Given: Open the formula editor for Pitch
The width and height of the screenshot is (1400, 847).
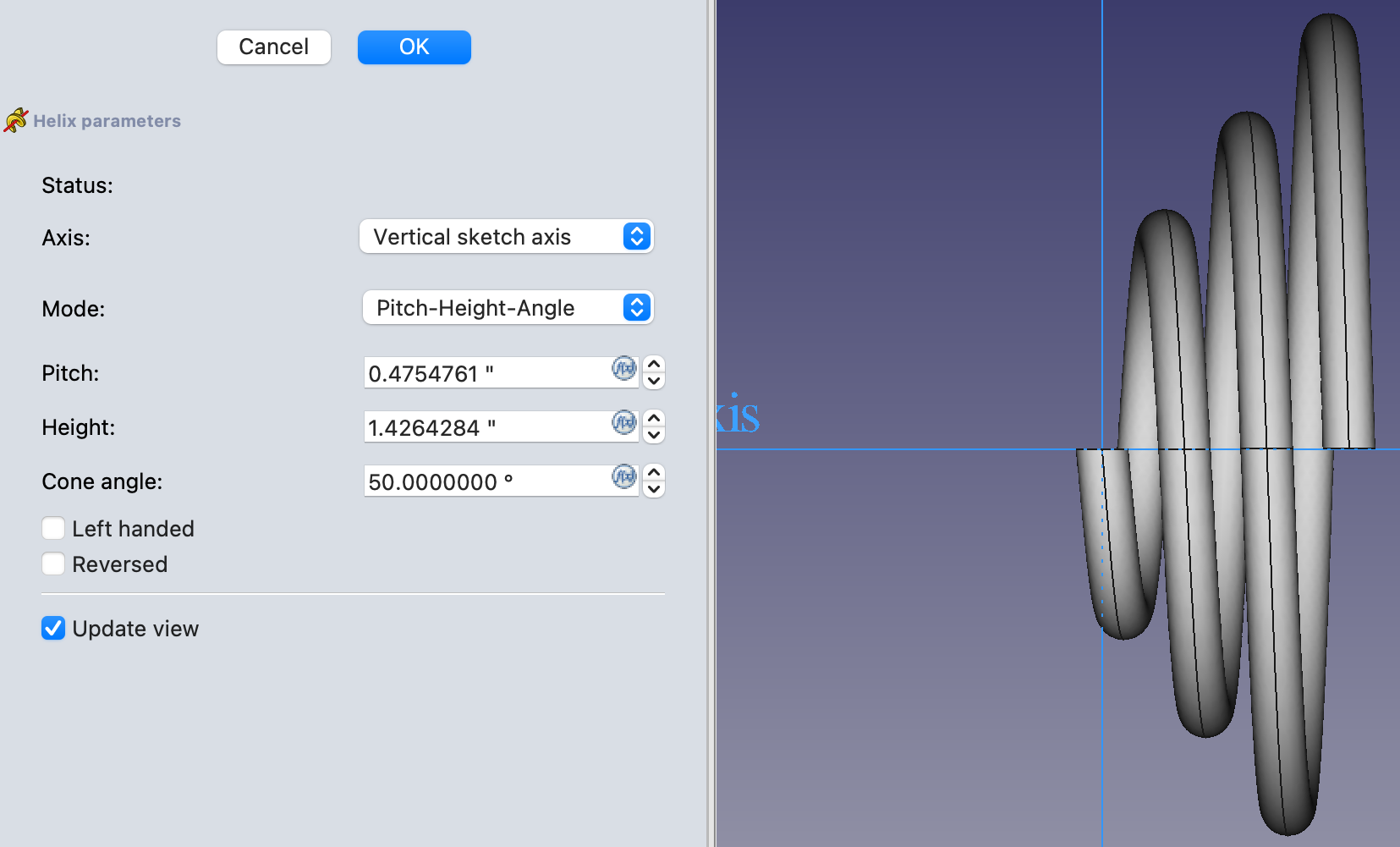Looking at the screenshot, I should [x=624, y=369].
